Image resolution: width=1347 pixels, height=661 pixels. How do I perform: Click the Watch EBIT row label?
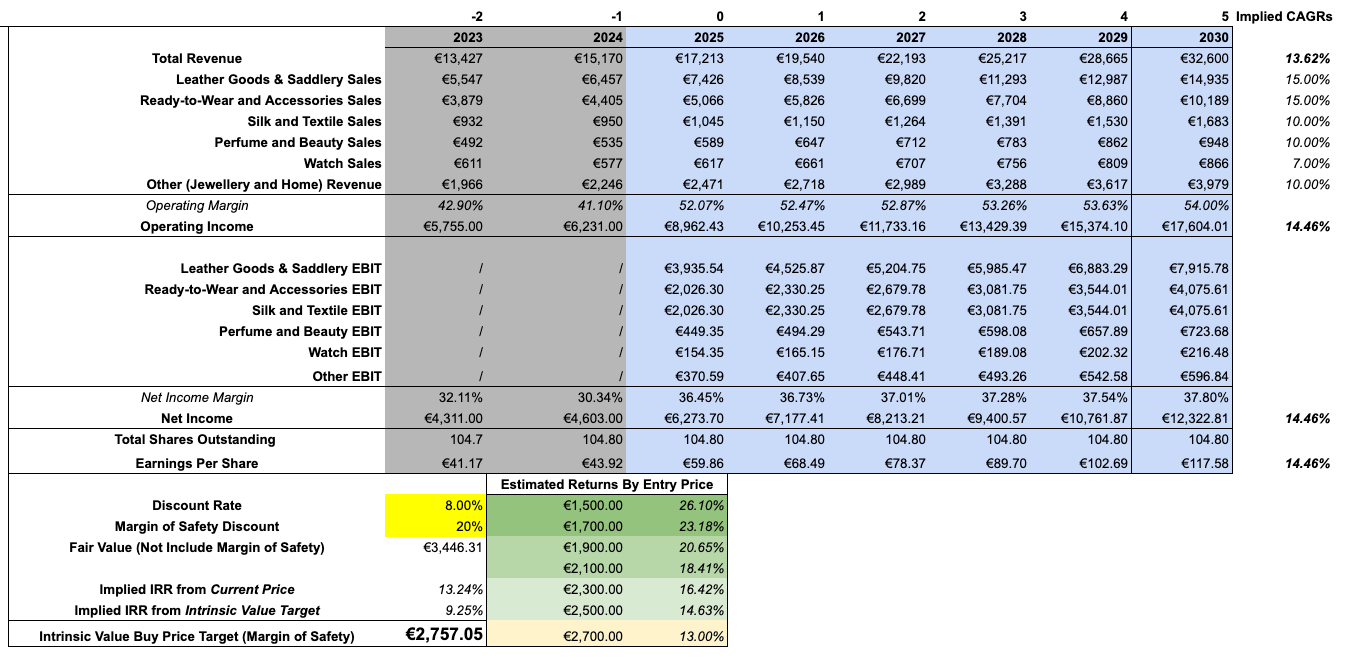click(x=345, y=352)
